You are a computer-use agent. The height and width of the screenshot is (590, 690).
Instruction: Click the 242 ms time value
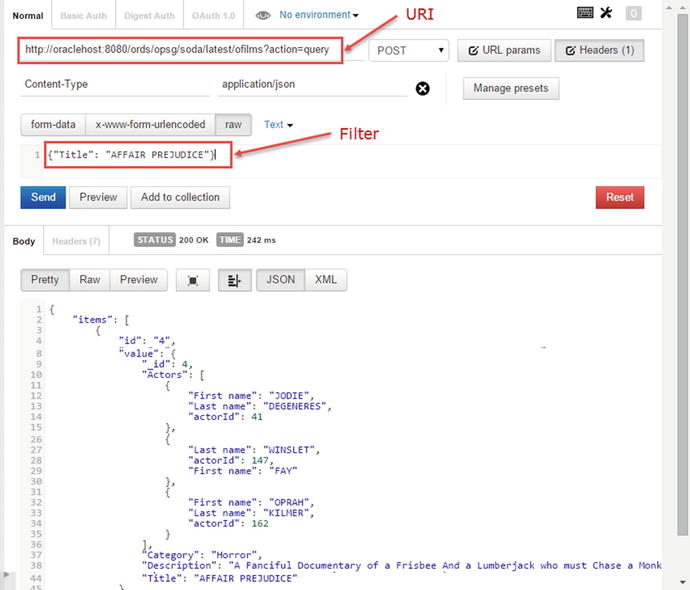point(261,240)
